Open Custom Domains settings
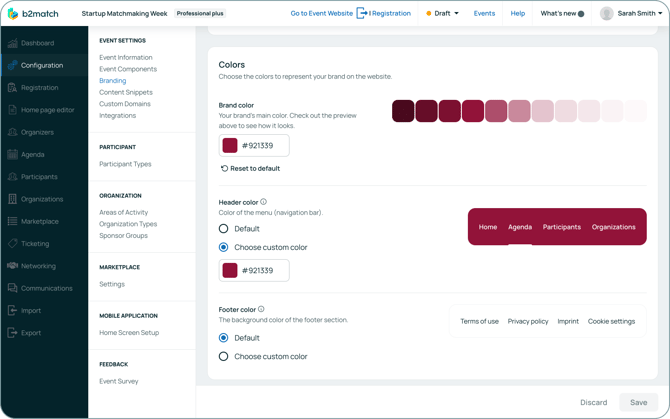Viewport: 670px width, 419px height. (x=125, y=104)
